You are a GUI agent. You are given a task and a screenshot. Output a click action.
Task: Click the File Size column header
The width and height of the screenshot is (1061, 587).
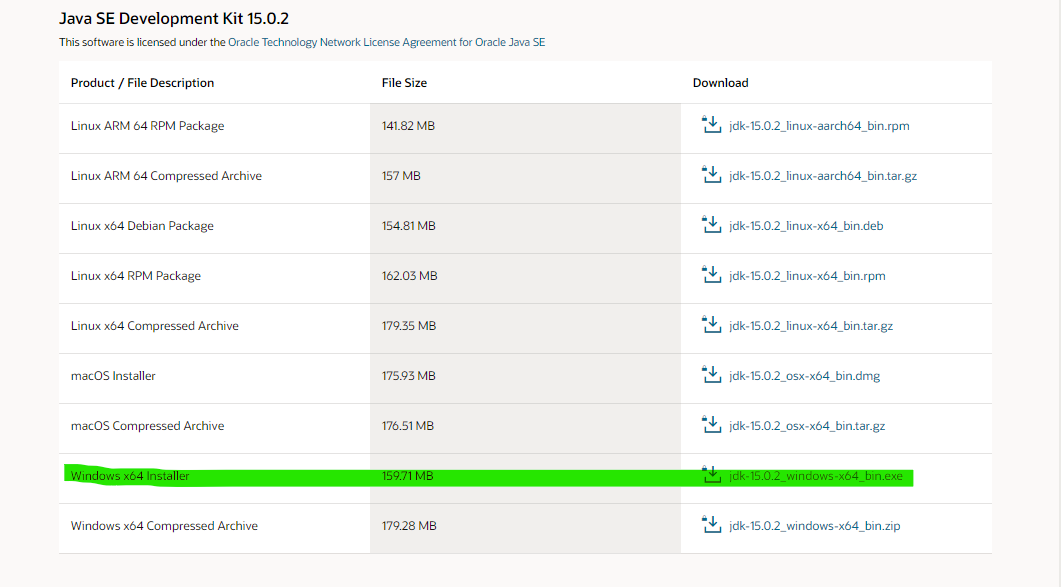tap(404, 83)
